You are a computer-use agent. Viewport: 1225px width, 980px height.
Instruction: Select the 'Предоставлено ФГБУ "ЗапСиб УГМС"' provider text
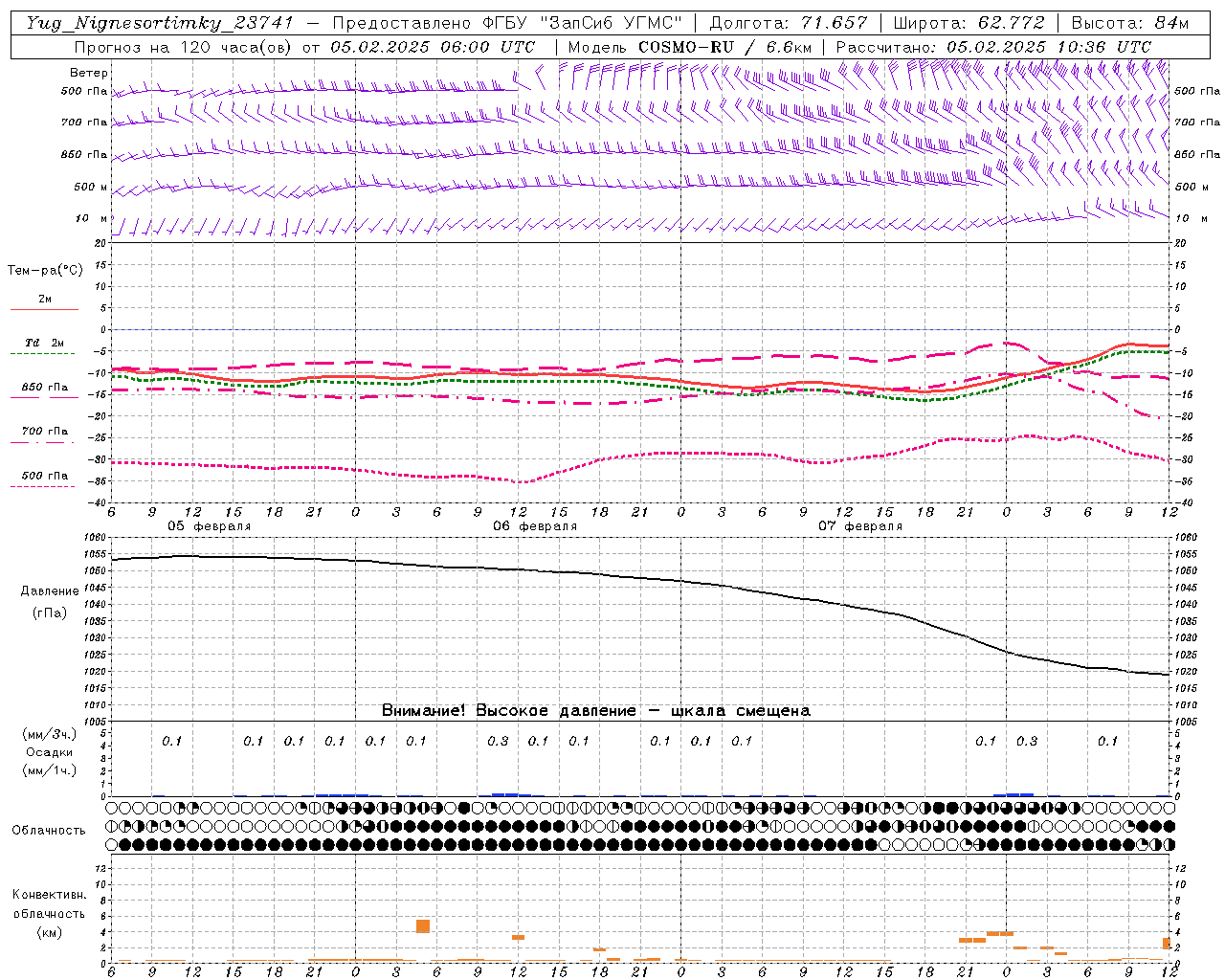[x=507, y=23]
